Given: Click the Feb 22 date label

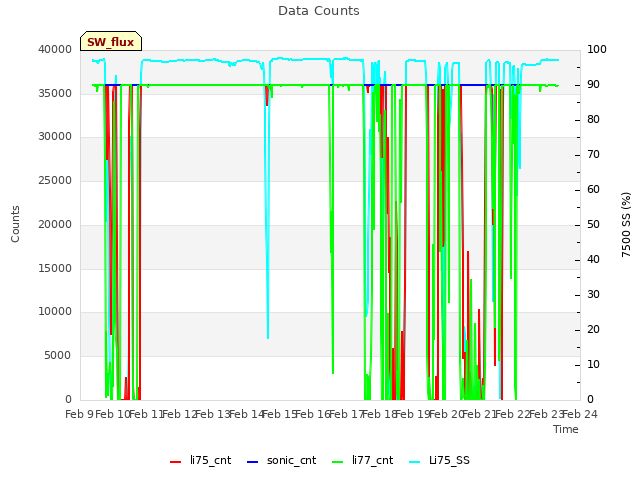Looking at the screenshot, I should coord(513,414).
